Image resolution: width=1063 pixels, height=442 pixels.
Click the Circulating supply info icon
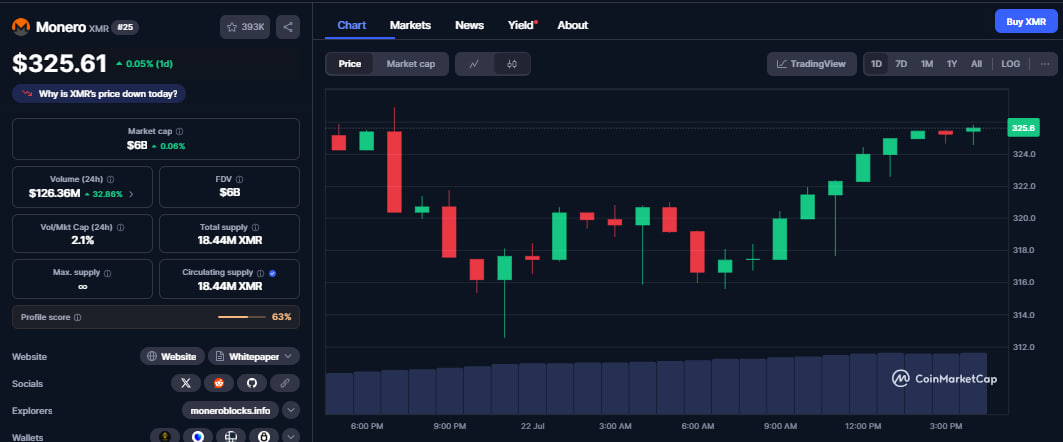point(260,273)
